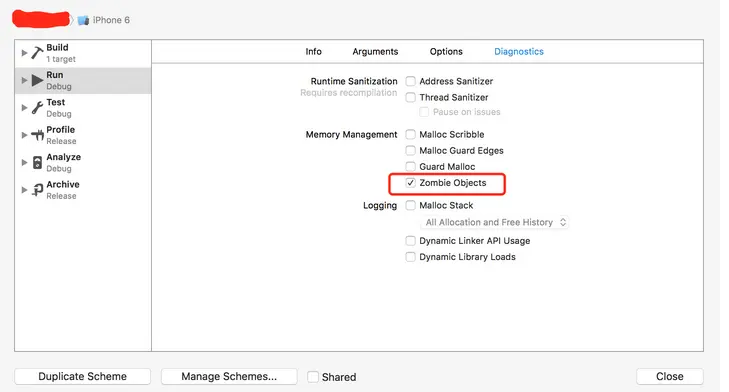Select the Archive scheme action label
Viewport: 729px width, 392px height.
click(x=63, y=185)
